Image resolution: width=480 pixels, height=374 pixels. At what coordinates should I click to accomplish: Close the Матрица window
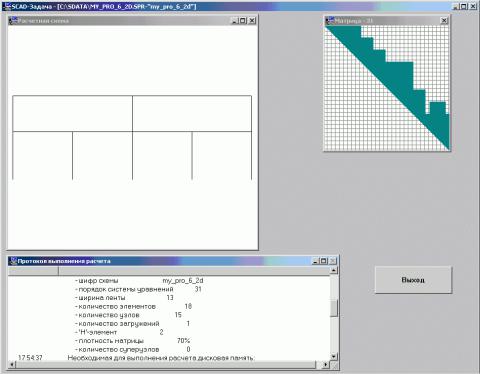444,21
